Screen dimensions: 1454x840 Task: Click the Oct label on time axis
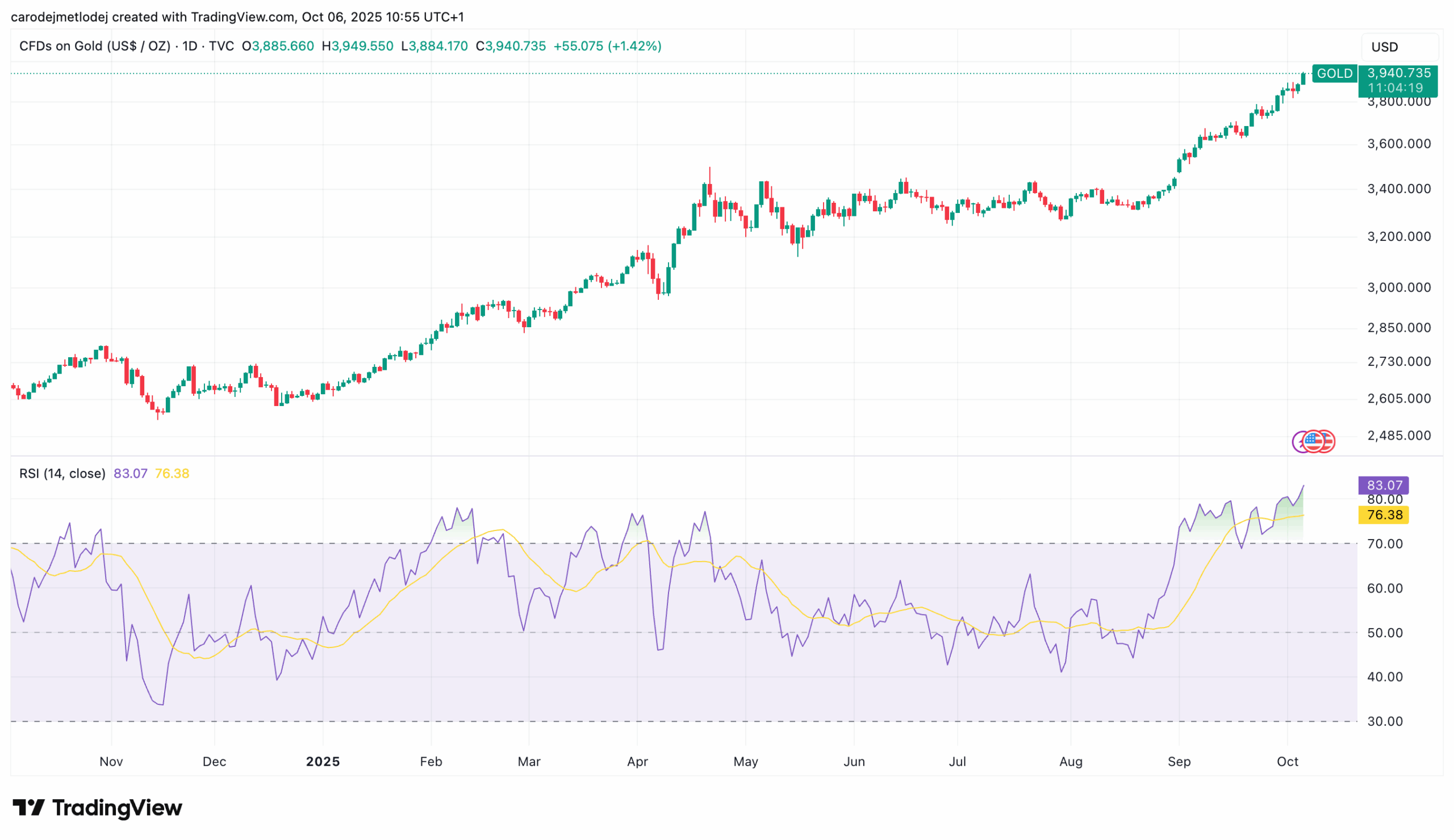pyautogui.click(x=1288, y=762)
